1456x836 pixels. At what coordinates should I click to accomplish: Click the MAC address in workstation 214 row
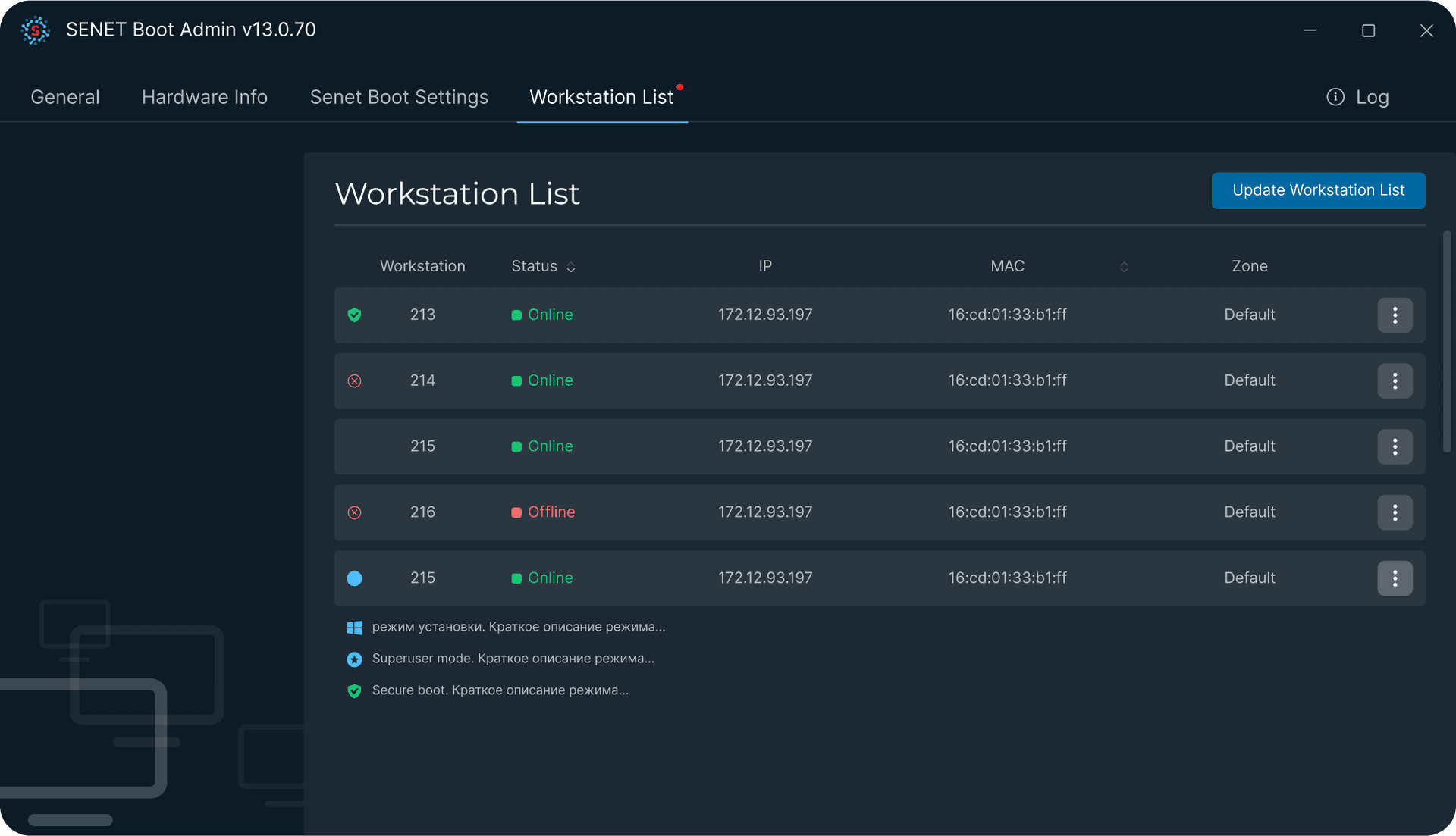(1007, 380)
